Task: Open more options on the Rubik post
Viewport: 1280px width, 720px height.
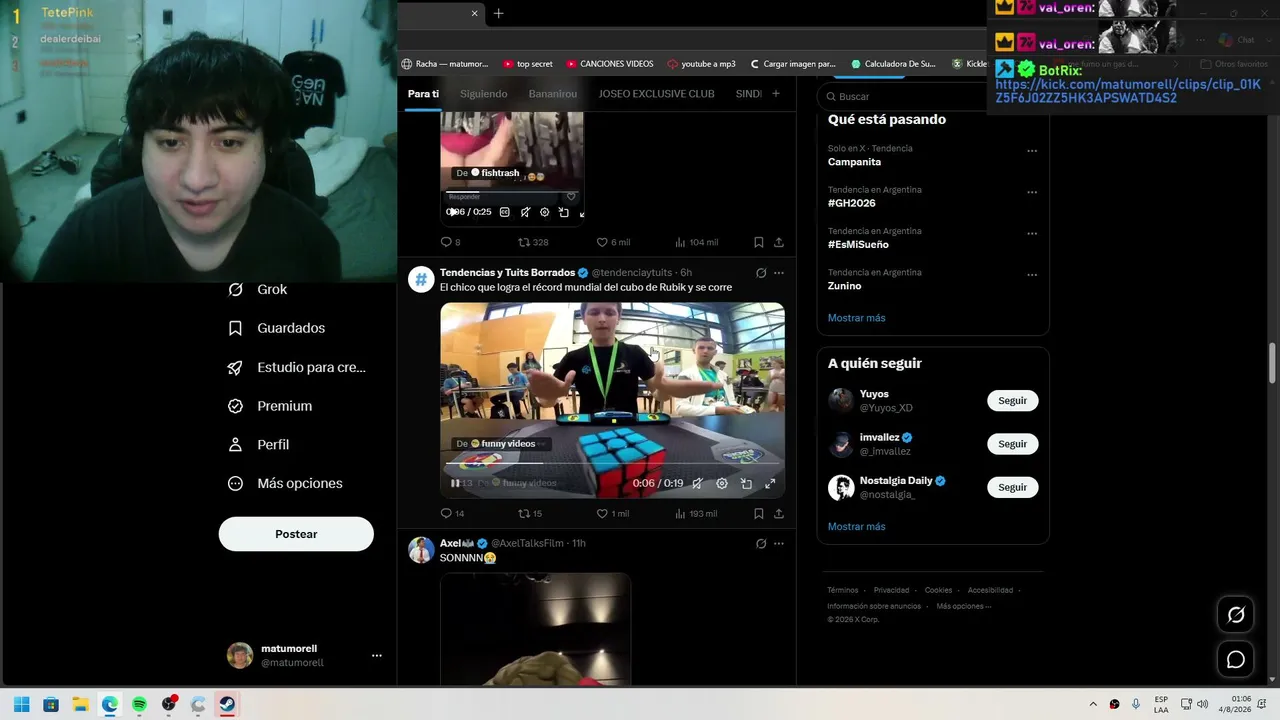Action: pos(779,273)
